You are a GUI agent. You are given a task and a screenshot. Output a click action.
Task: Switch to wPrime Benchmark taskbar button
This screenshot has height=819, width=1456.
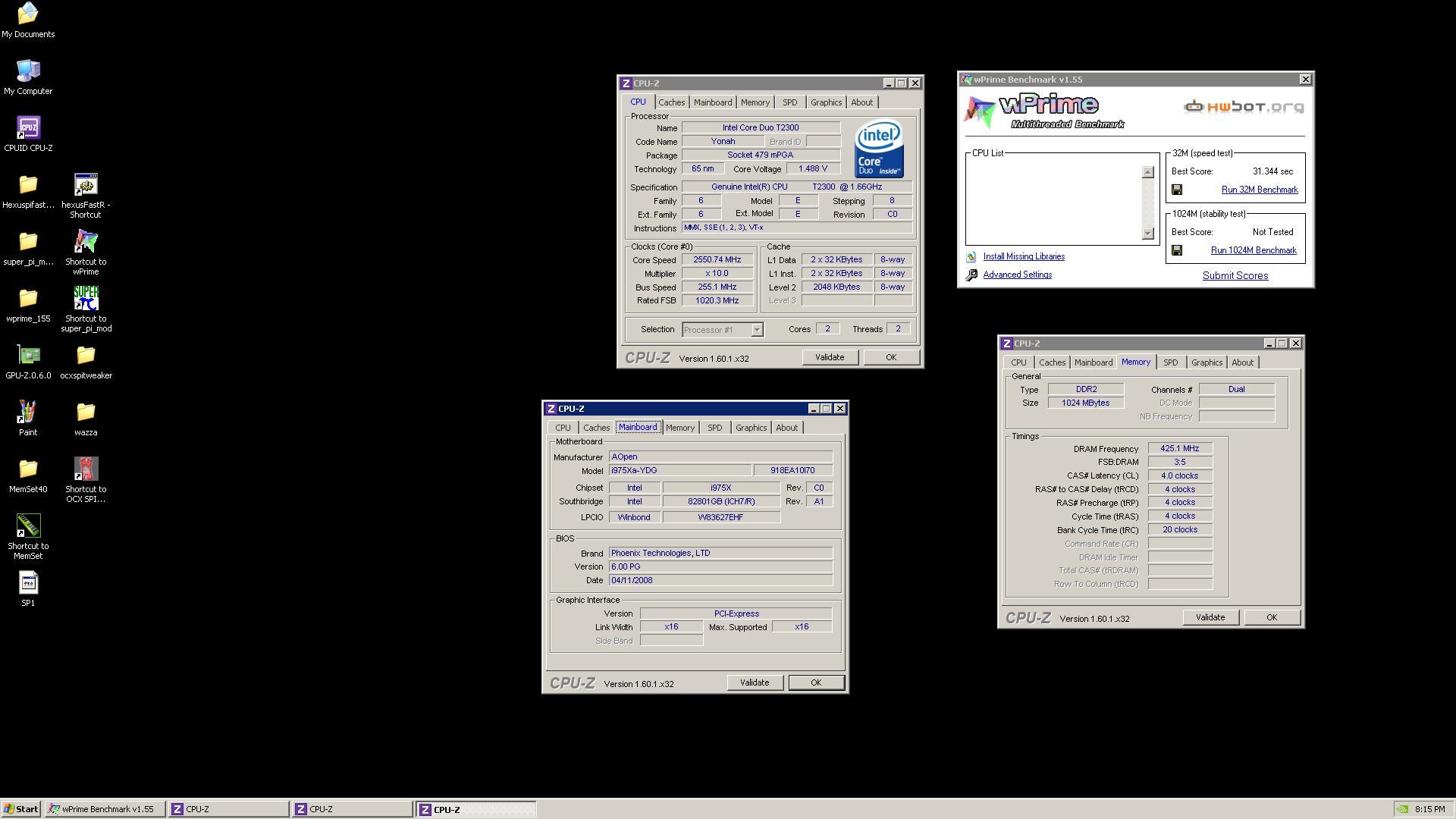(105, 809)
